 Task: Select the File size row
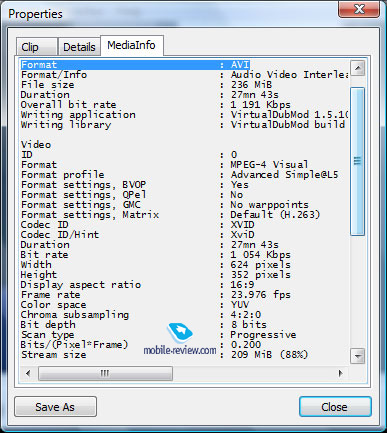[x=185, y=85]
